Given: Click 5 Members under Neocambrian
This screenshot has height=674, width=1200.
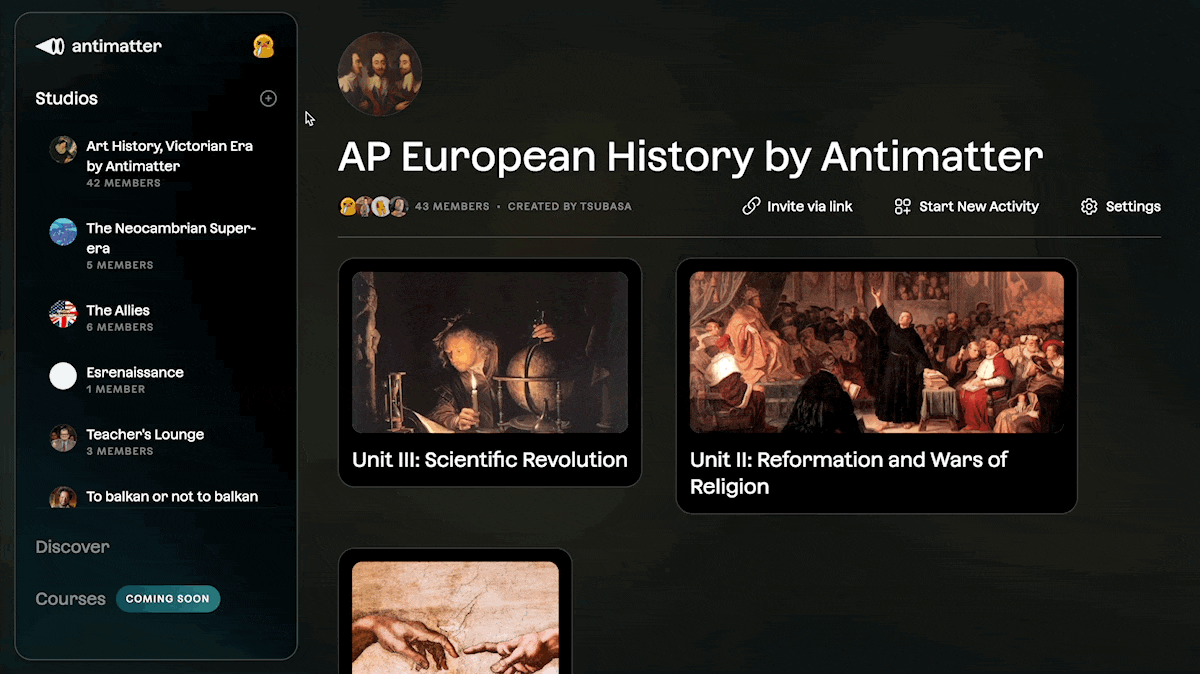Looking at the screenshot, I should tap(120, 265).
